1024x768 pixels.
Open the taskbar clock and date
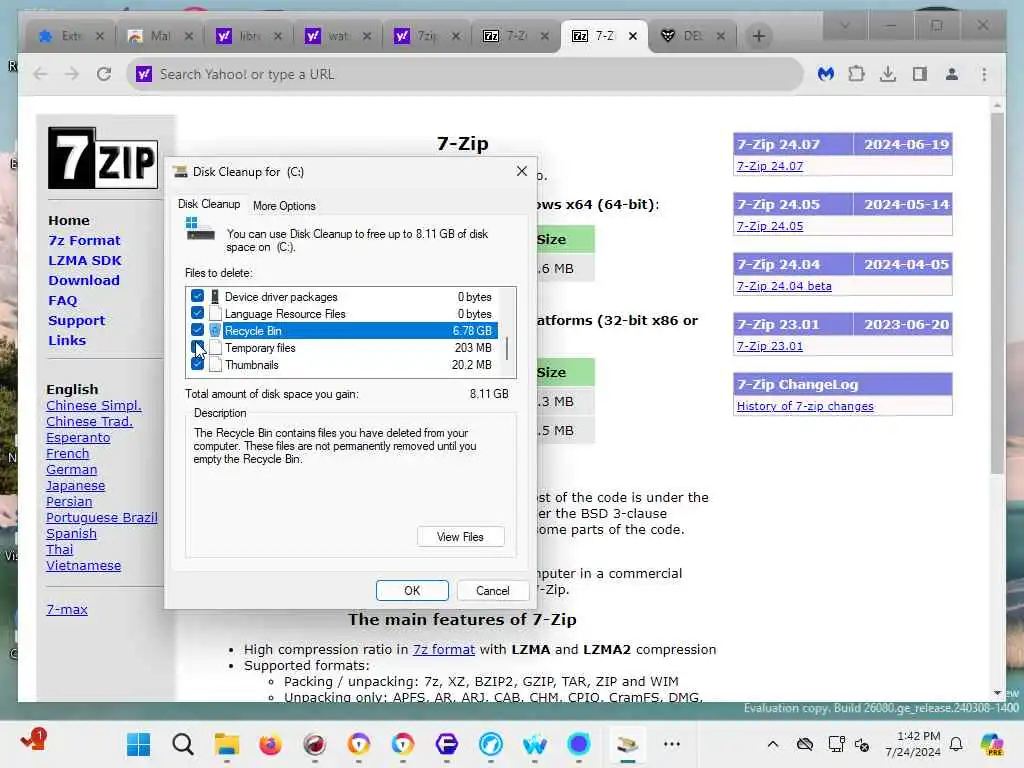913,744
